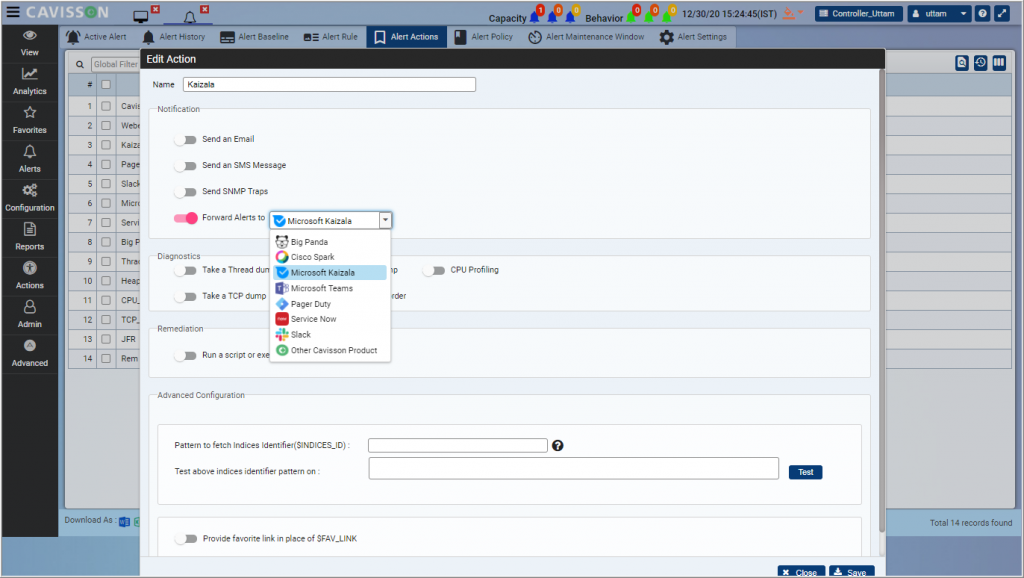Enable Take a Thread dump toggle
This screenshot has width=1024, height=578.
coord(185,270)
